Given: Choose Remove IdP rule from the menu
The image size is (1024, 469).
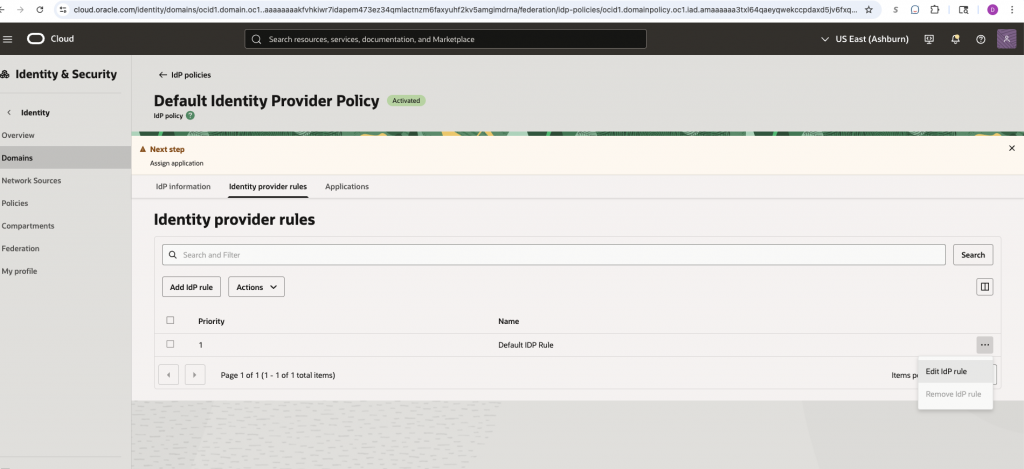Looking at the screenshot, I should pos(955,394).
